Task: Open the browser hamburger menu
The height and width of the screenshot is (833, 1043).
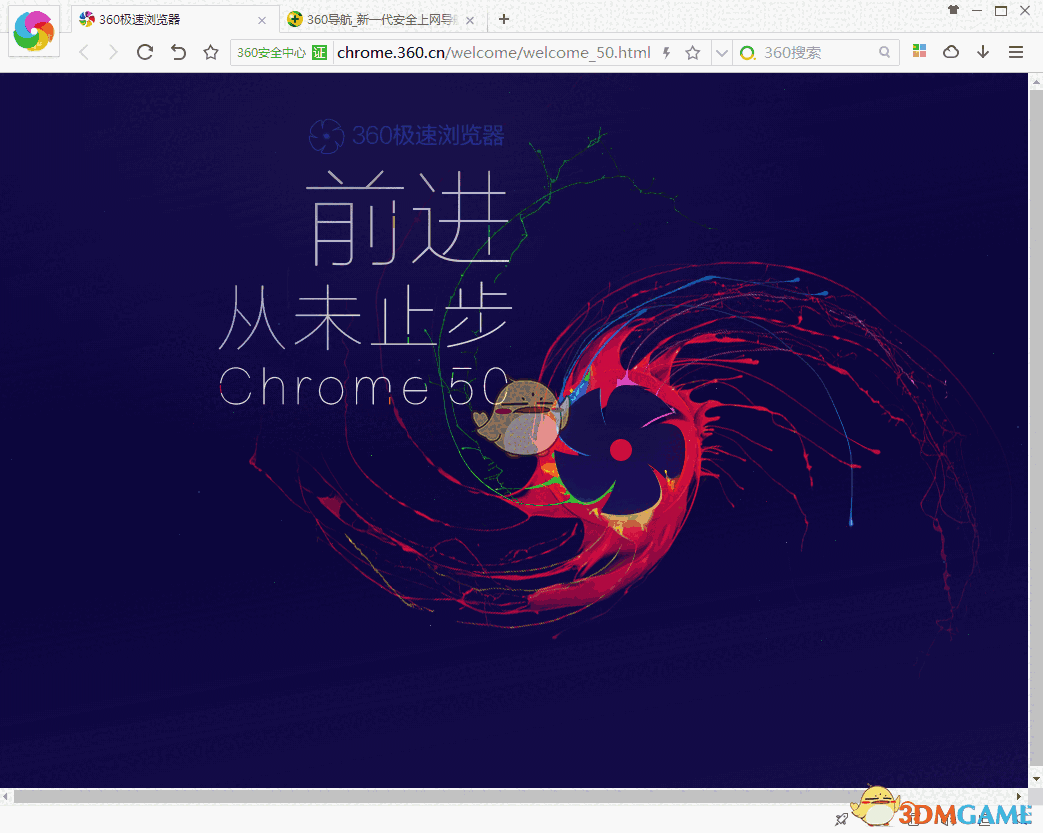Action: pyautogui.click(x=1016, y=52)
